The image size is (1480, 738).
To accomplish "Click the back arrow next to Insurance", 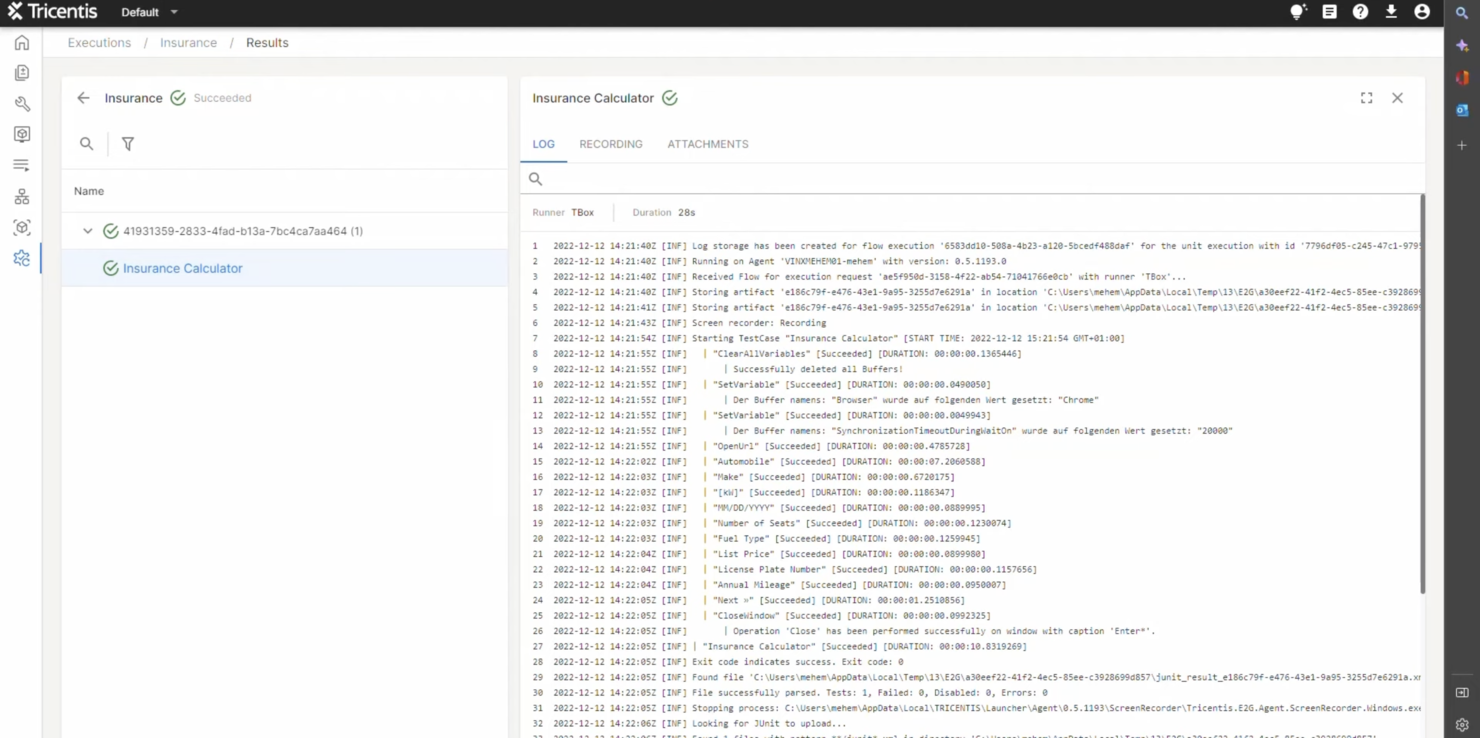I will (84, 98).
